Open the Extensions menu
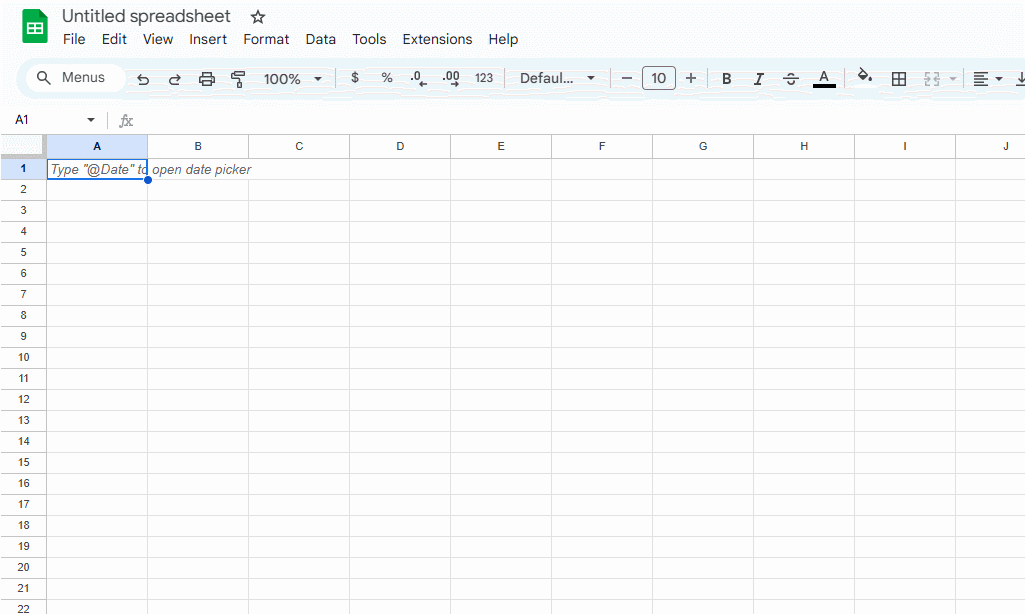Screen dimensions: 1025x614 point(437,39)
